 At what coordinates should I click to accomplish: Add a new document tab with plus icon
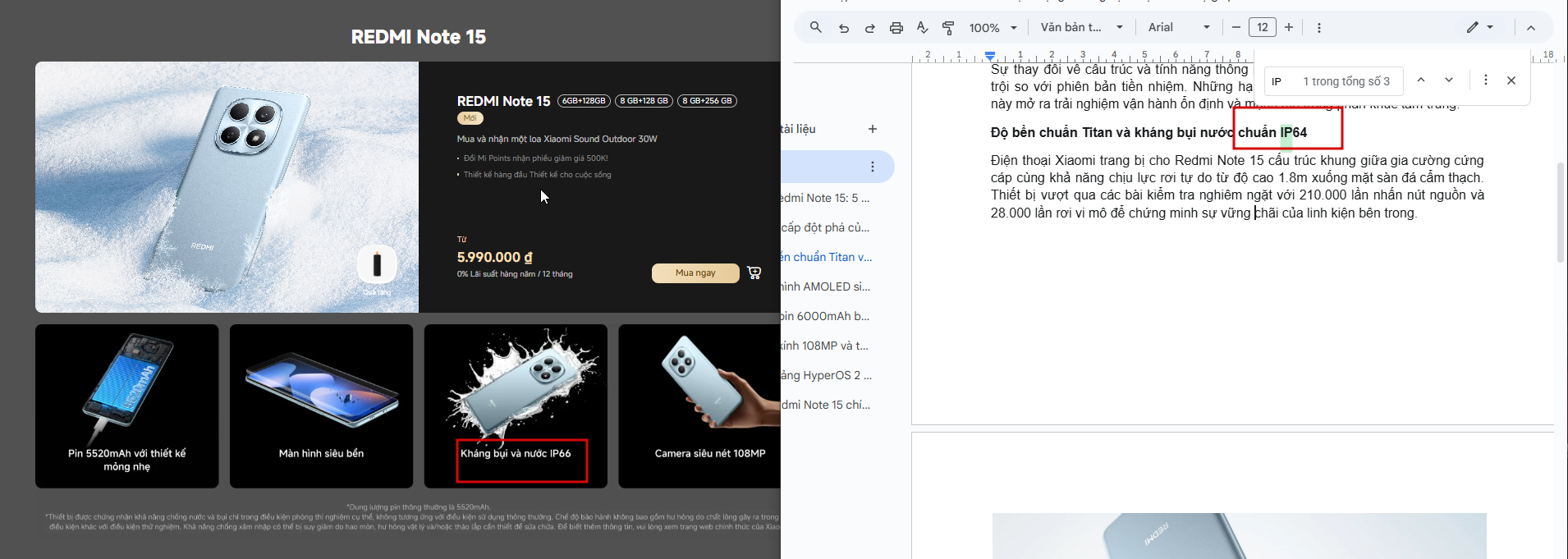coord(873,129)
